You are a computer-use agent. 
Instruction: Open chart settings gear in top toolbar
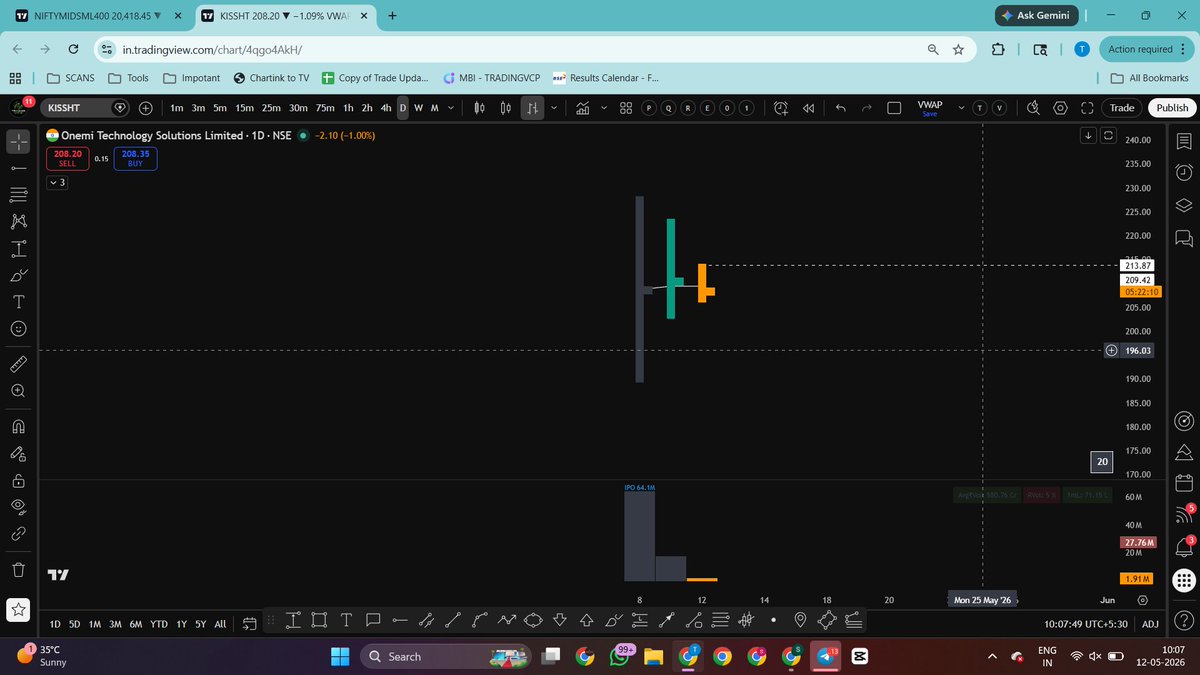tap(1061, 108)
